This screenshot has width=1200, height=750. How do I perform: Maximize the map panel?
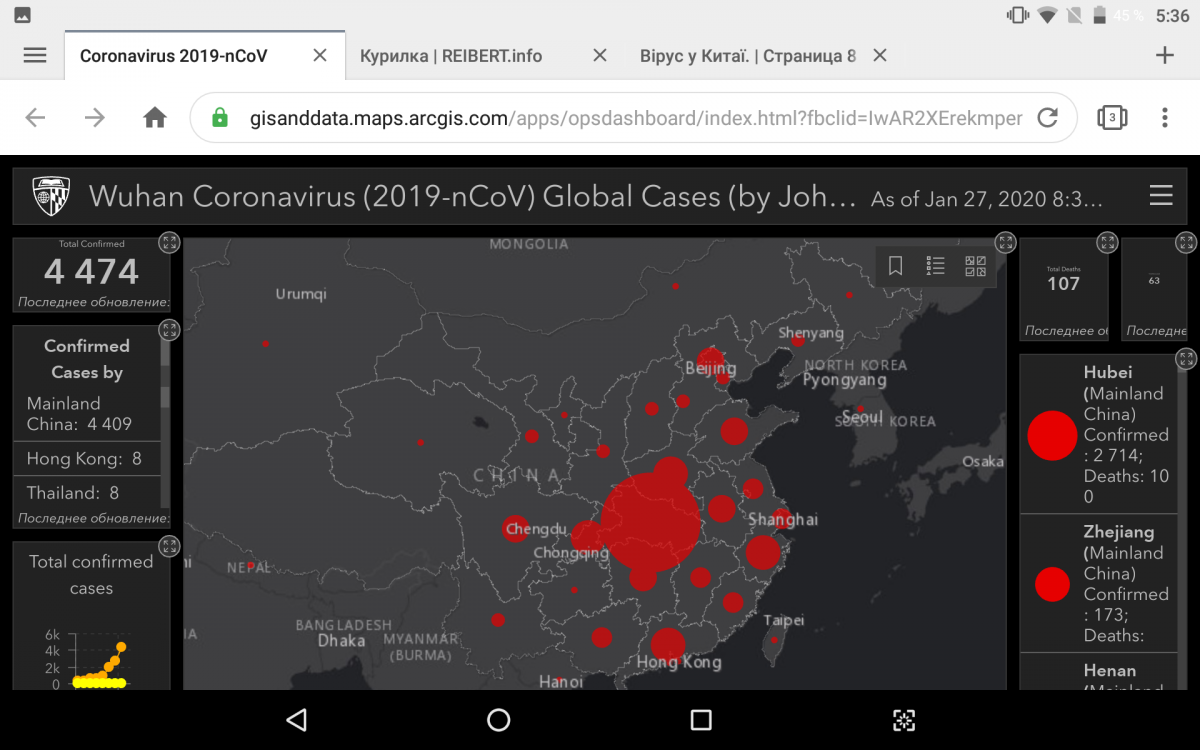[x=1005, y=242]
